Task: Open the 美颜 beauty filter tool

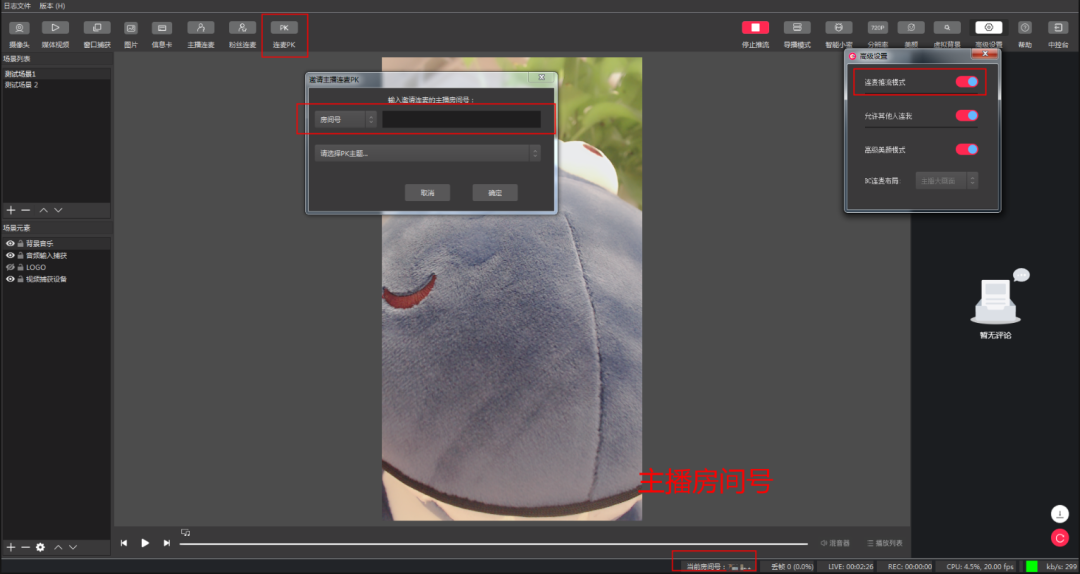Action: 911,28
